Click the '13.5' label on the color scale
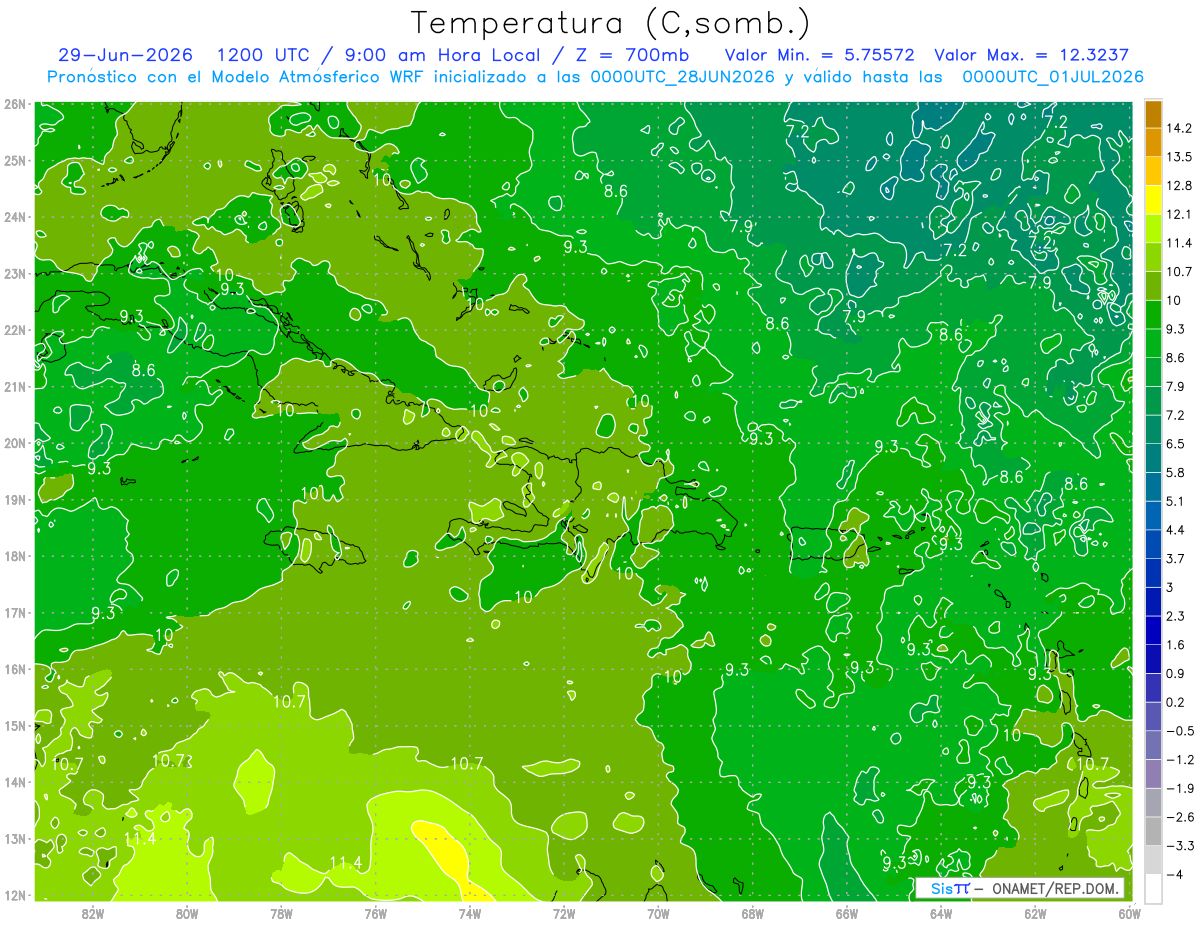 pyautogui.click(x=1181, y=157)
